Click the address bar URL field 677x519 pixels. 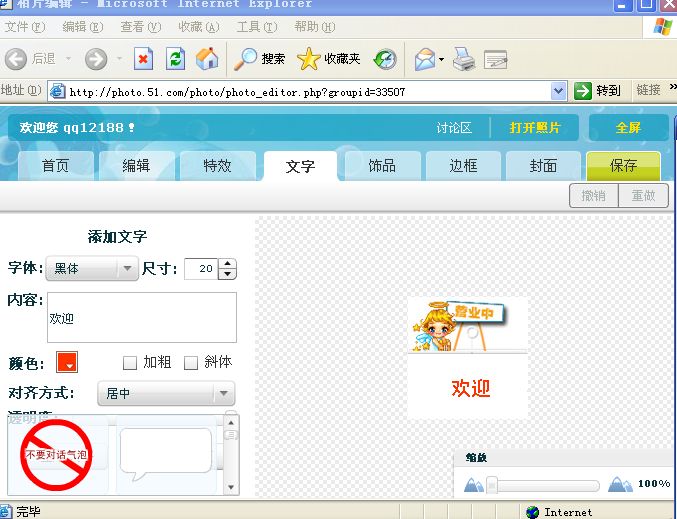click(309, 92)
